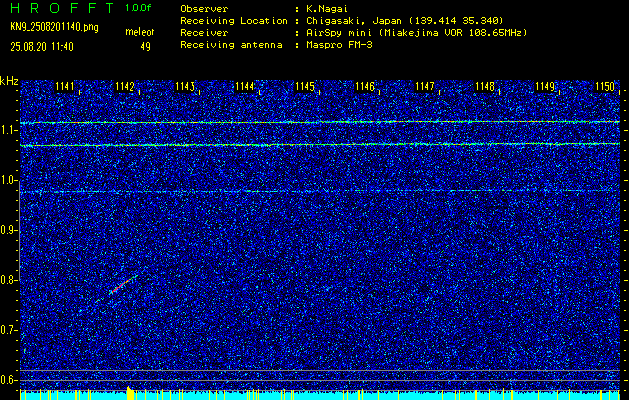Click the HROFFT program title
Screen dimensions: 629x400
tap(62, 8)
